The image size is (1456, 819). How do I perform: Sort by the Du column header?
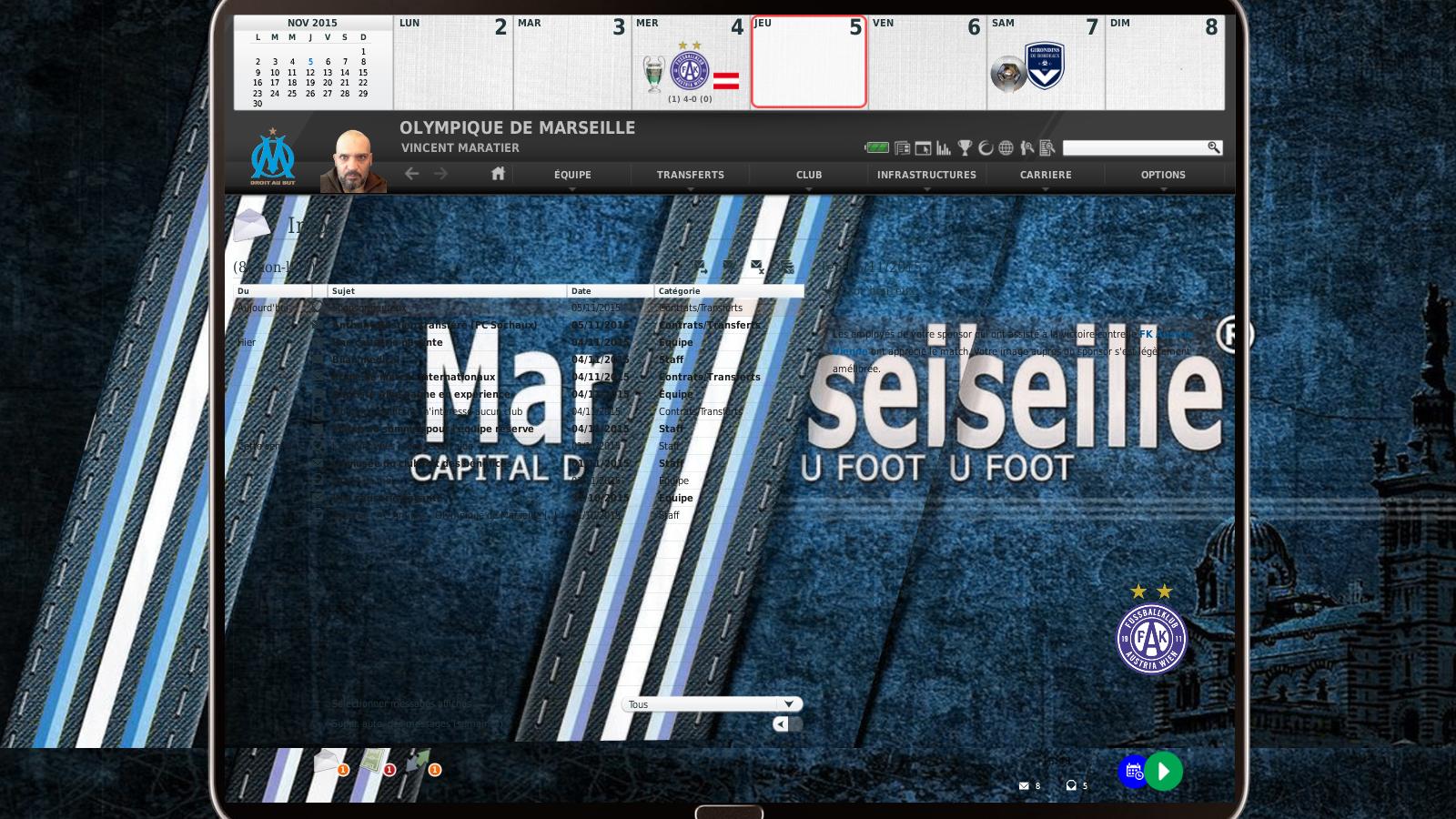(273, 291)
